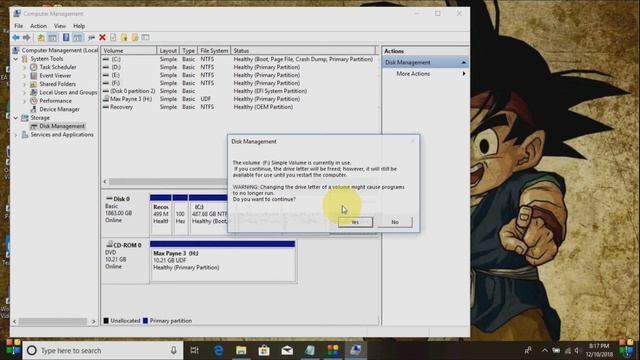Collapse the Storage tree node

click(x=16, y=118)
